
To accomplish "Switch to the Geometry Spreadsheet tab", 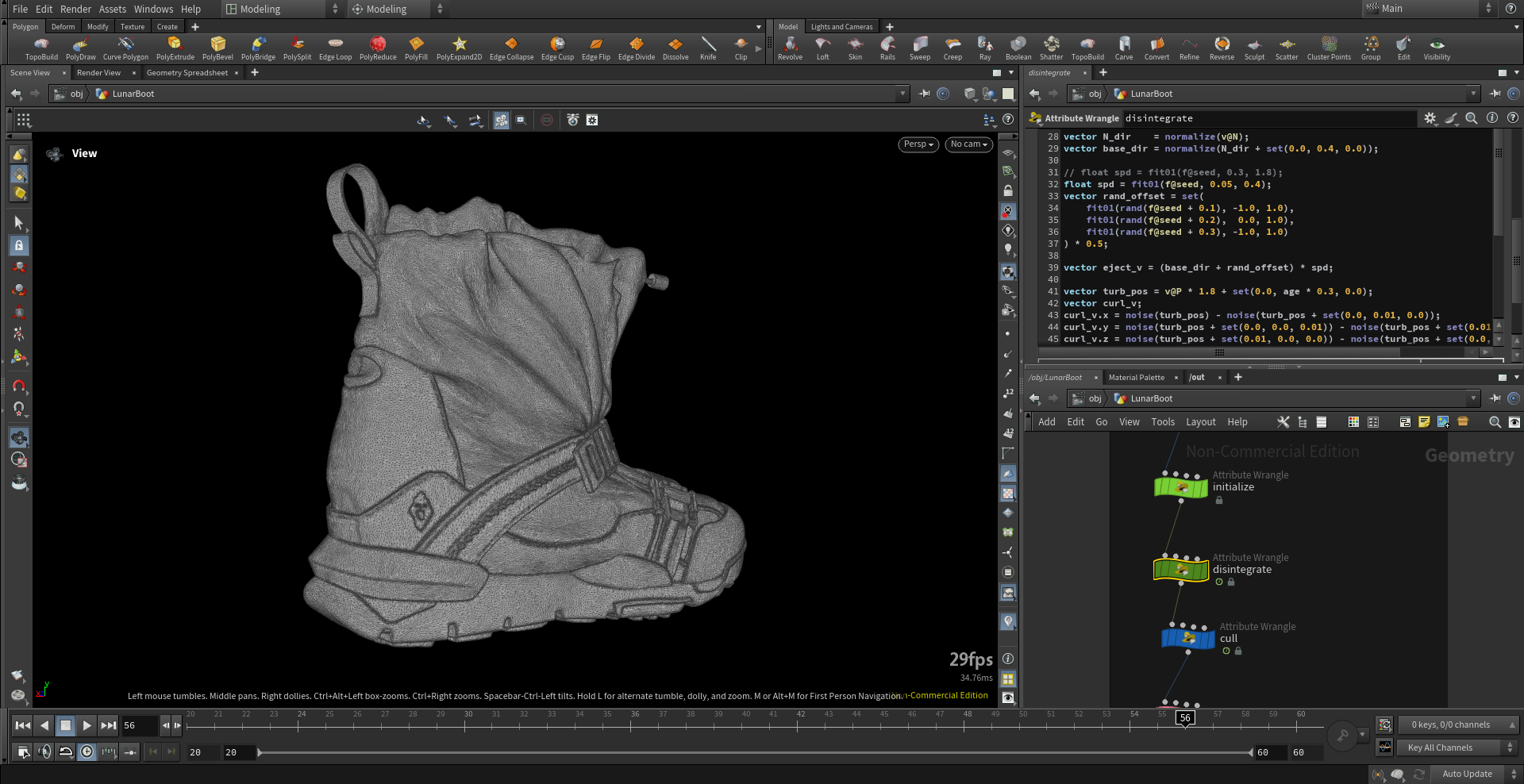I will (187, 73).
